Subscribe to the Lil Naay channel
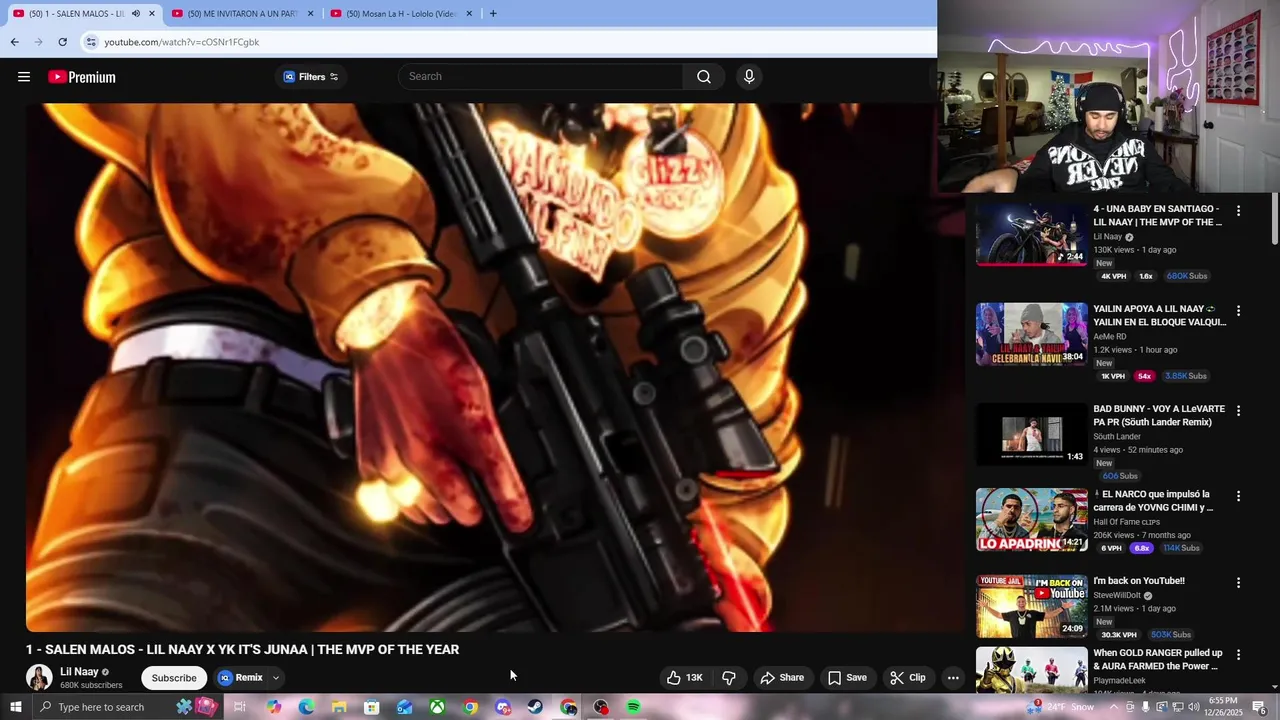The height and width of the screenshot is (720, 1280). 174,678
